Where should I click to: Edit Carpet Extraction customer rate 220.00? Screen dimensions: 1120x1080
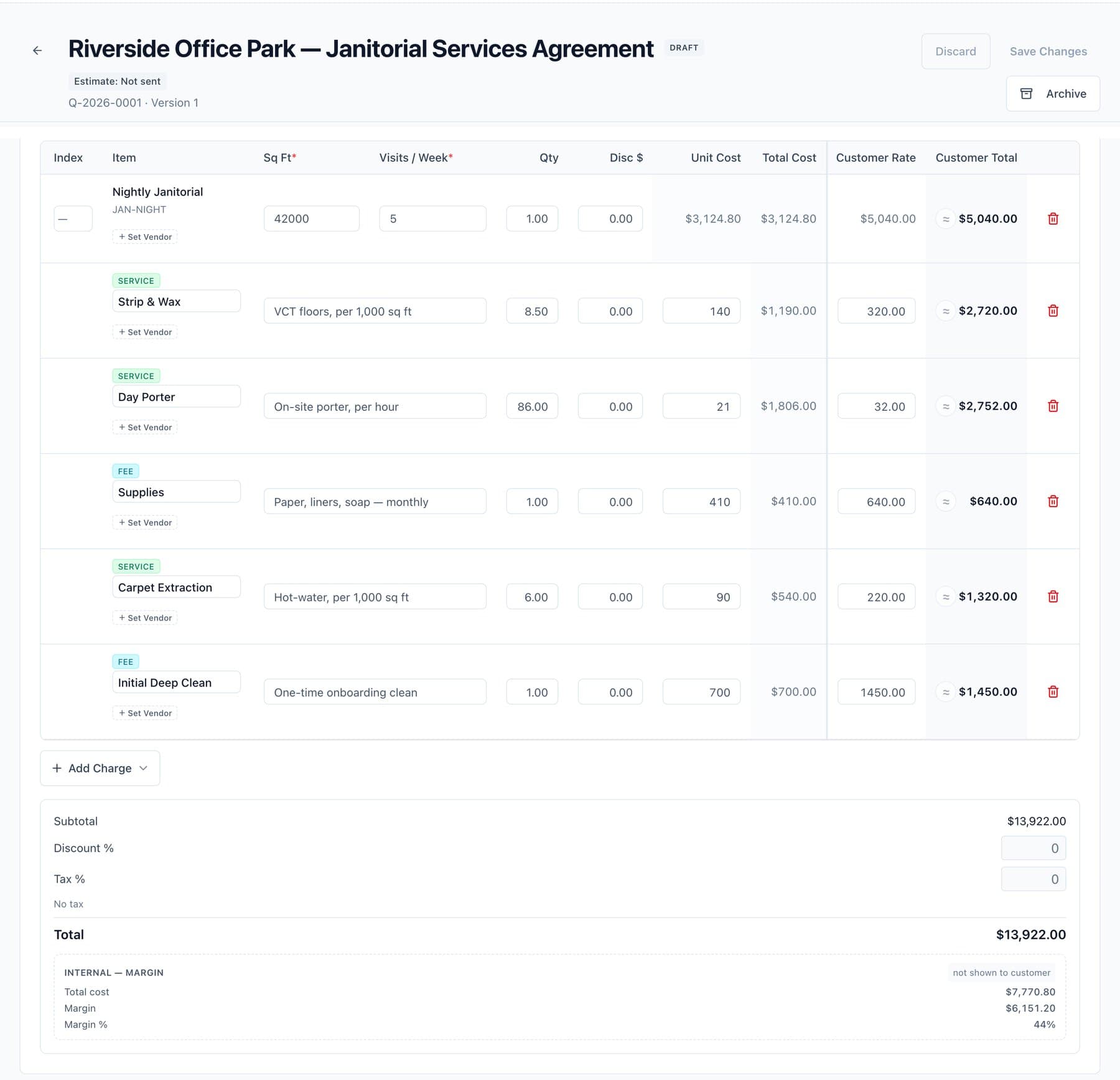coord(877,596)
